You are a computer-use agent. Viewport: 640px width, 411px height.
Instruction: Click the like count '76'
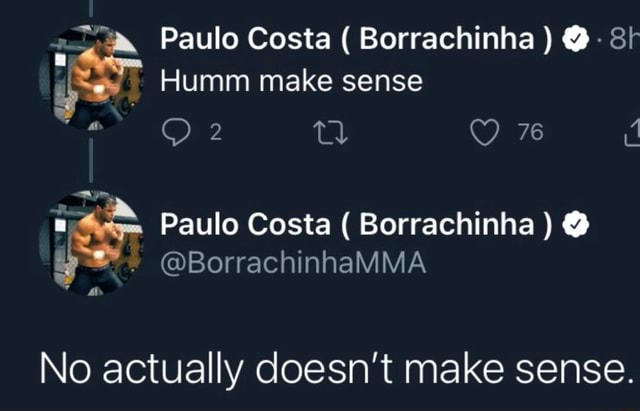pyautogui.click(x=530, y=132)
